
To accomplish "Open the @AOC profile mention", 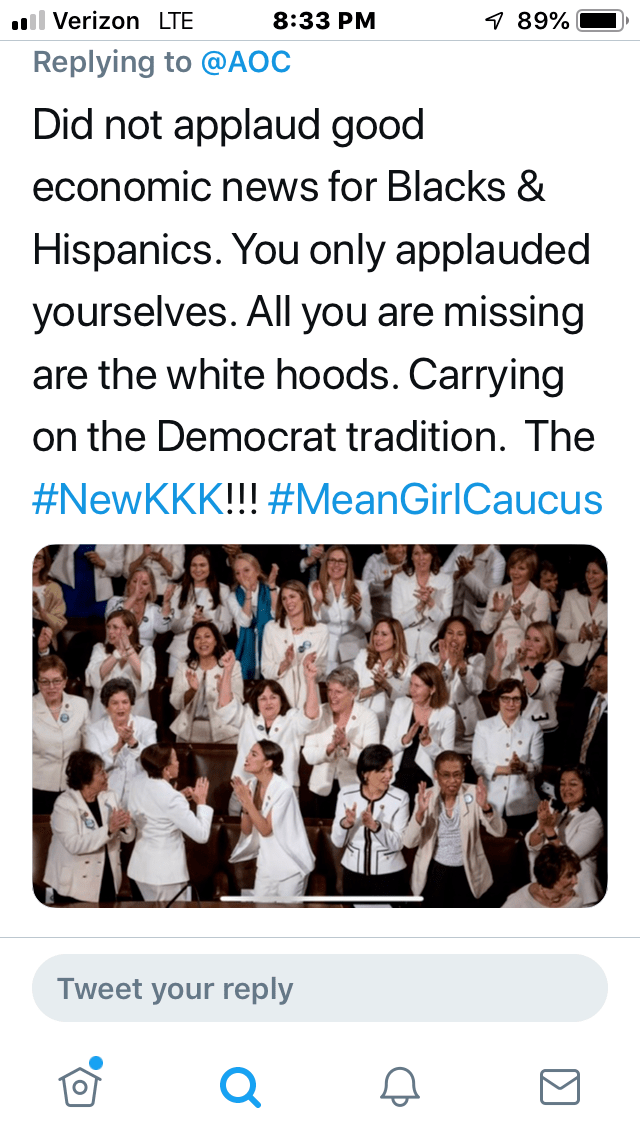I will [x=245, y=62].
